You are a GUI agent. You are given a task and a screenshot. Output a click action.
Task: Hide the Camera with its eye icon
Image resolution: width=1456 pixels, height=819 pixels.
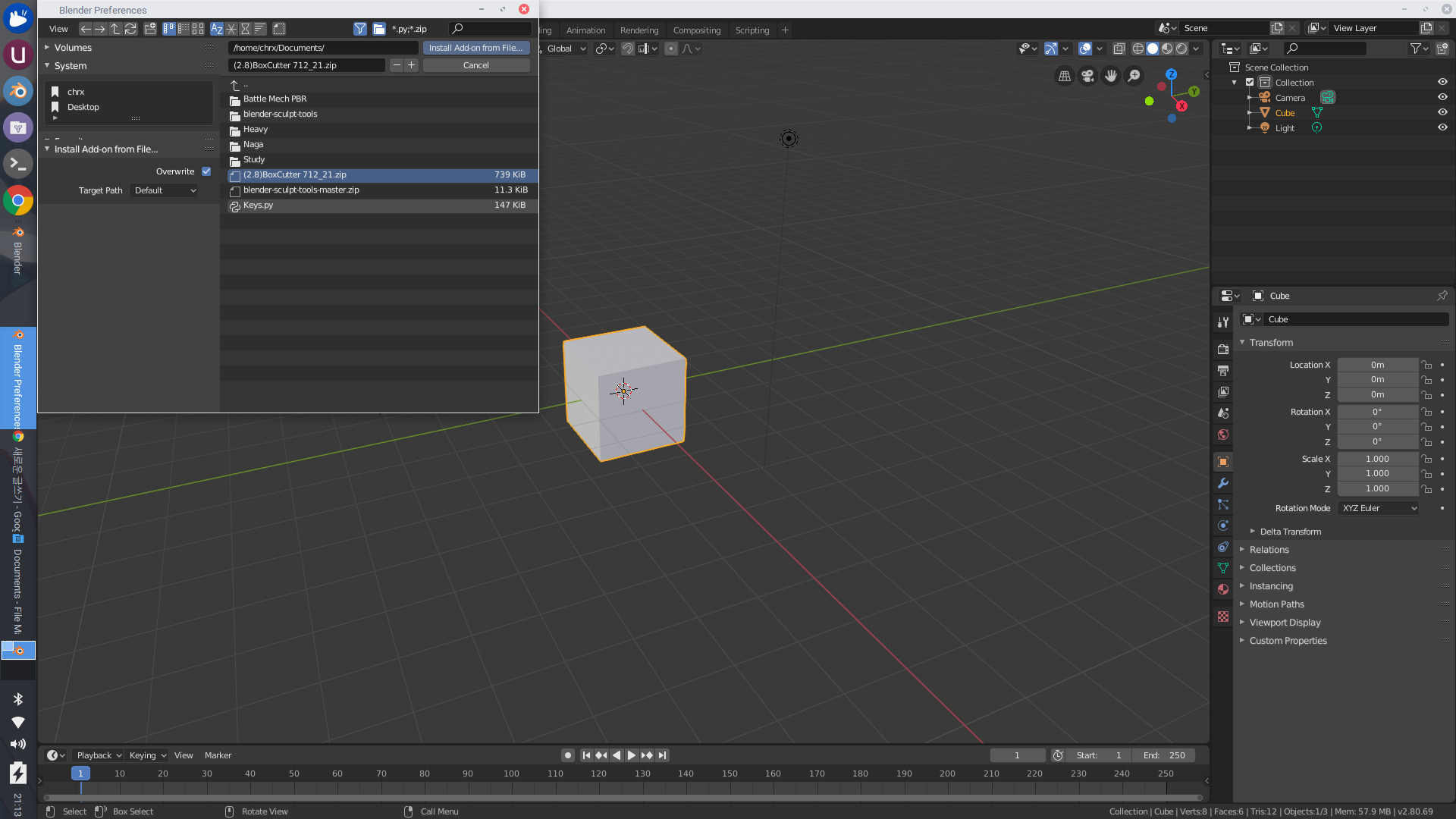pos(1442,98)
